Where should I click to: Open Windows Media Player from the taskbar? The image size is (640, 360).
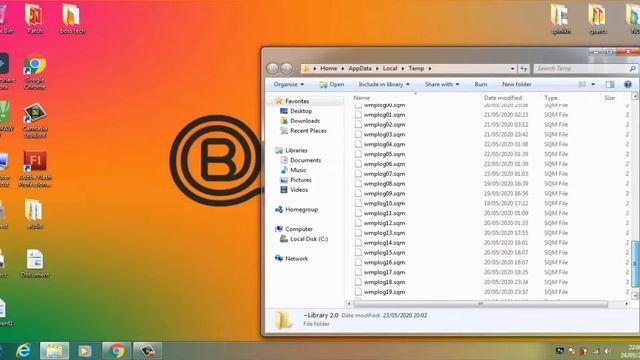85,351
